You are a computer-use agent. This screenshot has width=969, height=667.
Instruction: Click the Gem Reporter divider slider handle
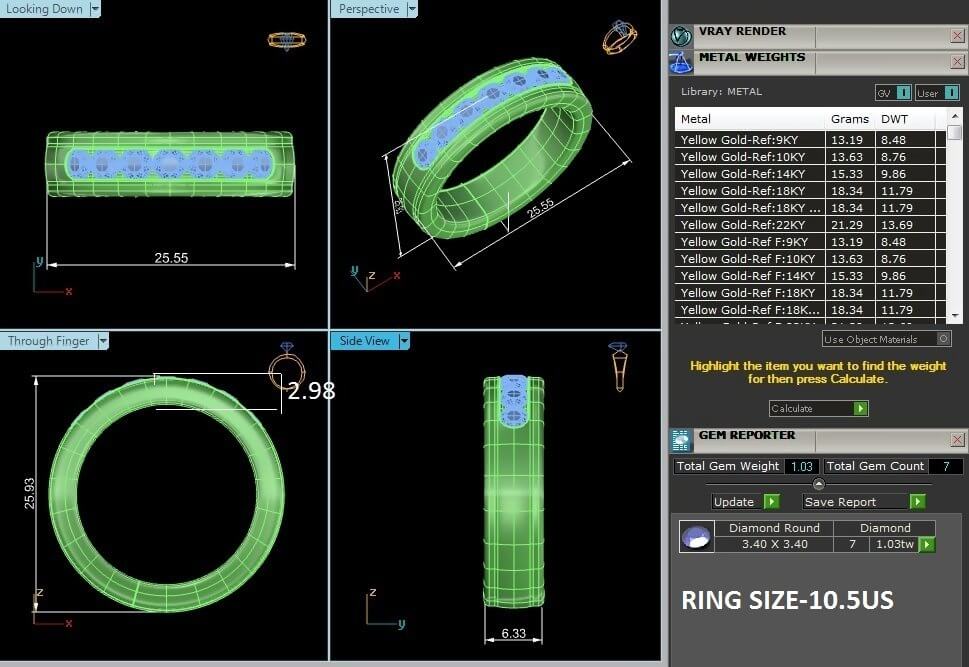click(x=819, y=484)
